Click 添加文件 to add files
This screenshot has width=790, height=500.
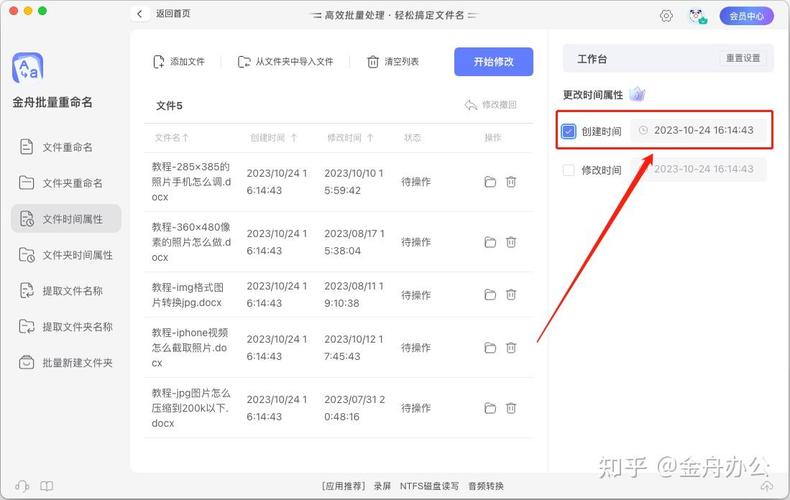[179, 61]
